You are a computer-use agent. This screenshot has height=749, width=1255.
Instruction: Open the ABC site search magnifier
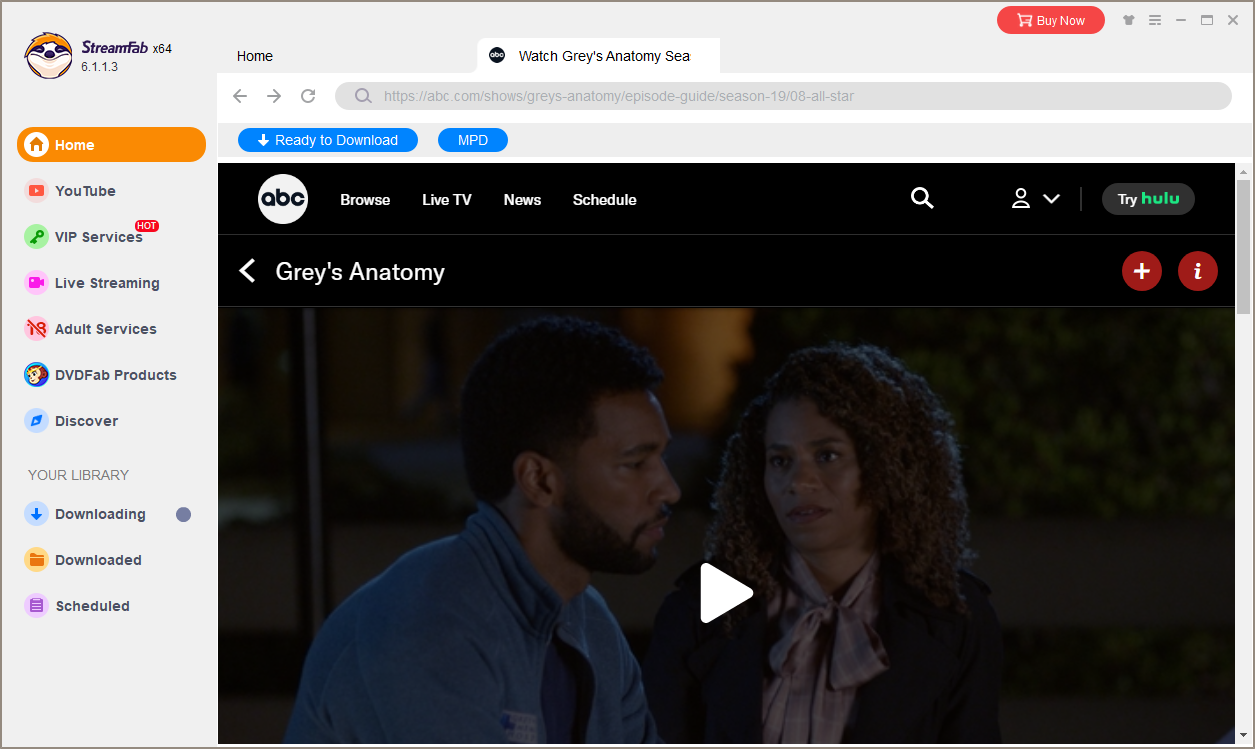(x=922, y=199)
